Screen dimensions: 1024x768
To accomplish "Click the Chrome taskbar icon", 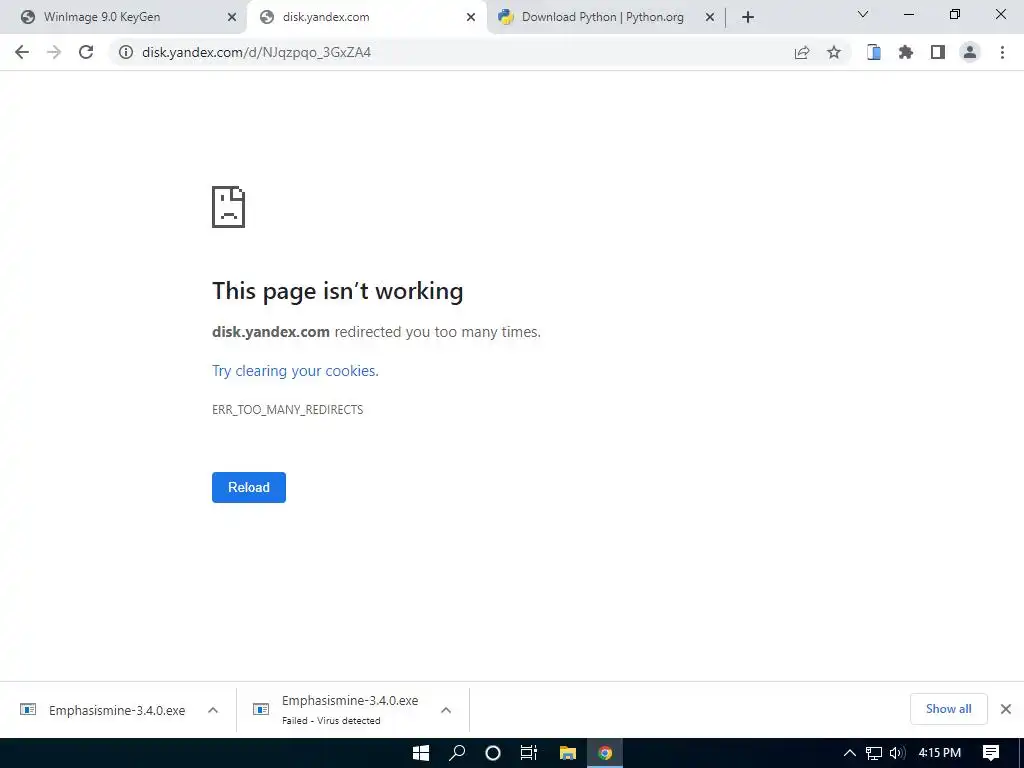I will (x=605, y=753).
